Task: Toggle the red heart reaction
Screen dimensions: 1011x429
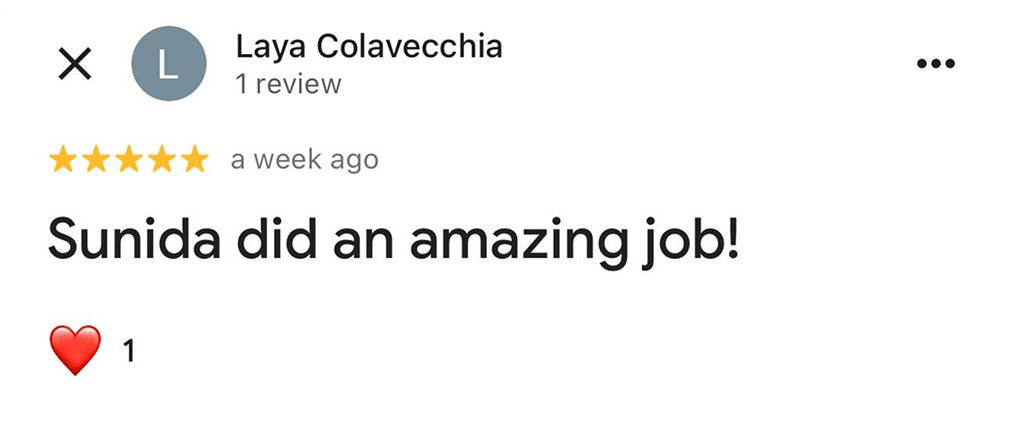Action: [x=75, y=351]
